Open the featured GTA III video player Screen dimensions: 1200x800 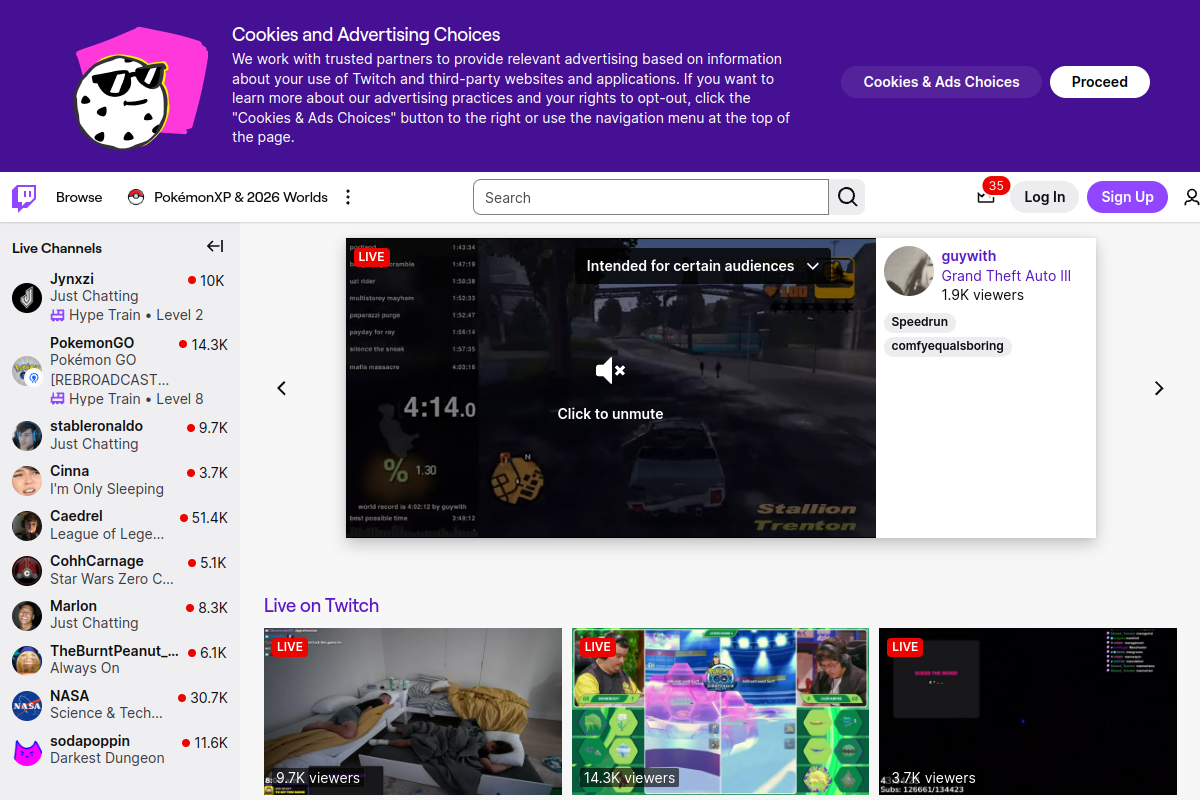(x=611, y=388)
